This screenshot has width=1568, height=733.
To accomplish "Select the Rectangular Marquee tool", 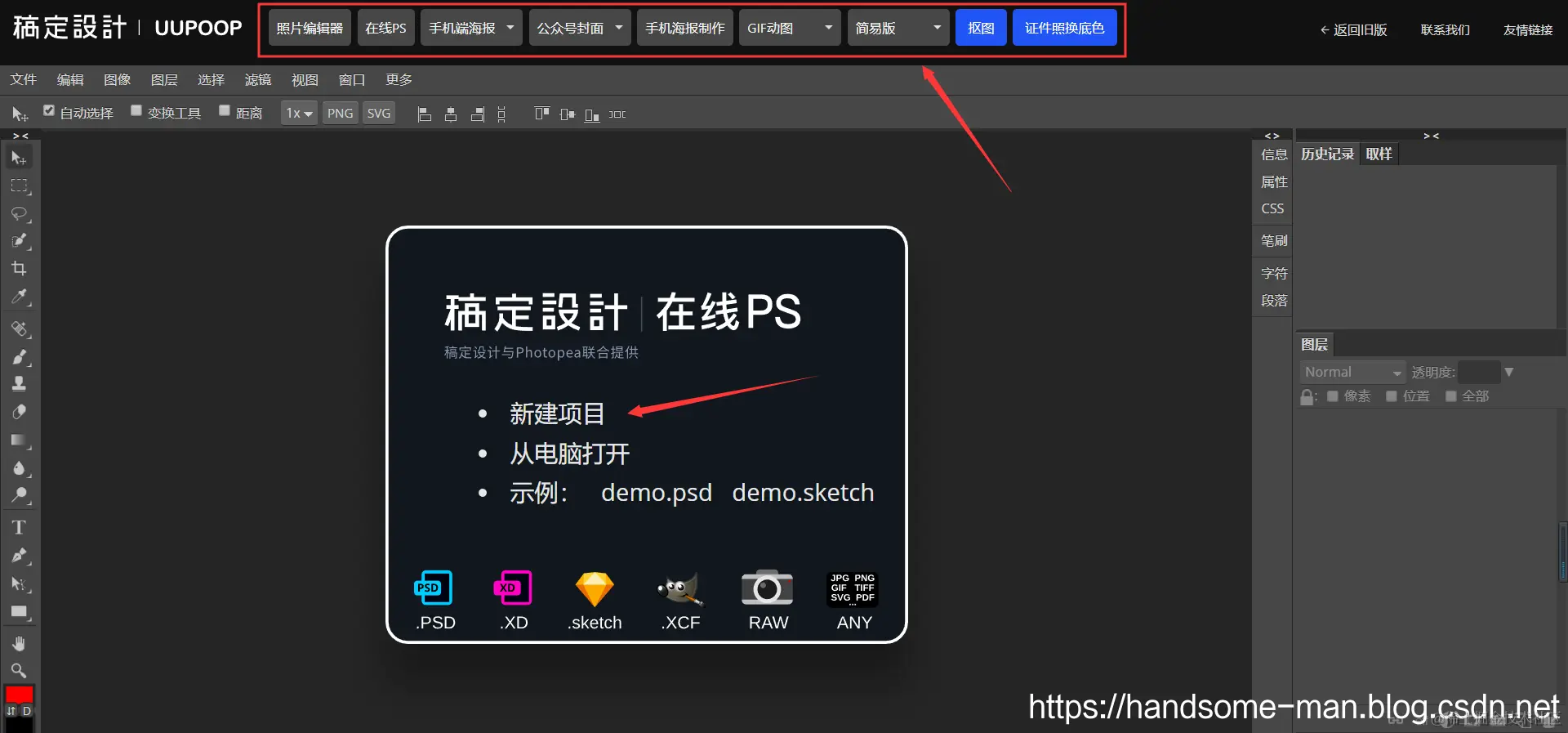I will point(19,185).
